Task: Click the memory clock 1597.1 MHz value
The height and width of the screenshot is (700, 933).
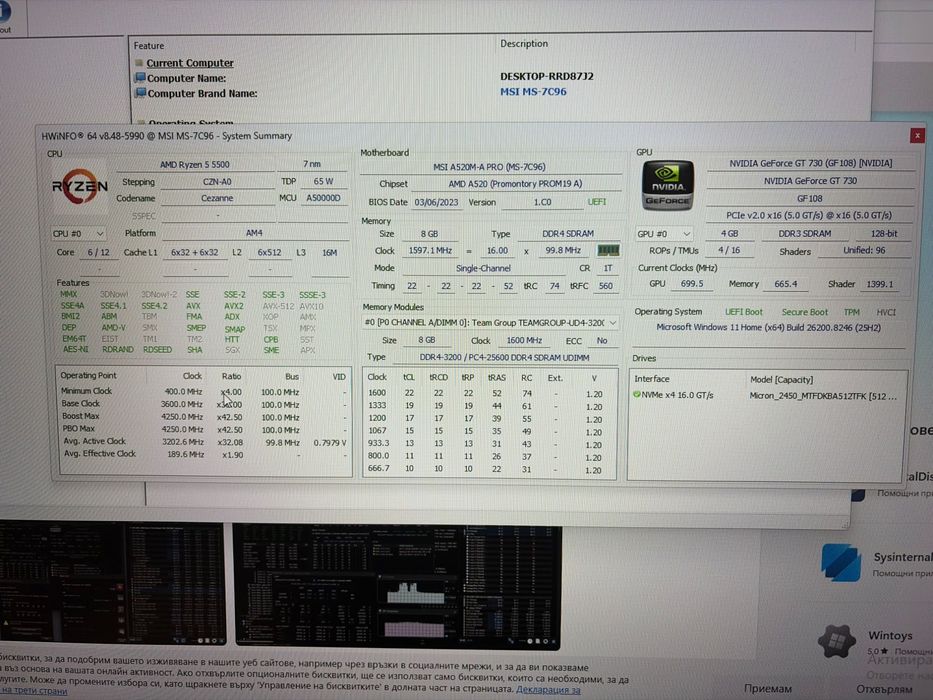Action: coord(430,251)
